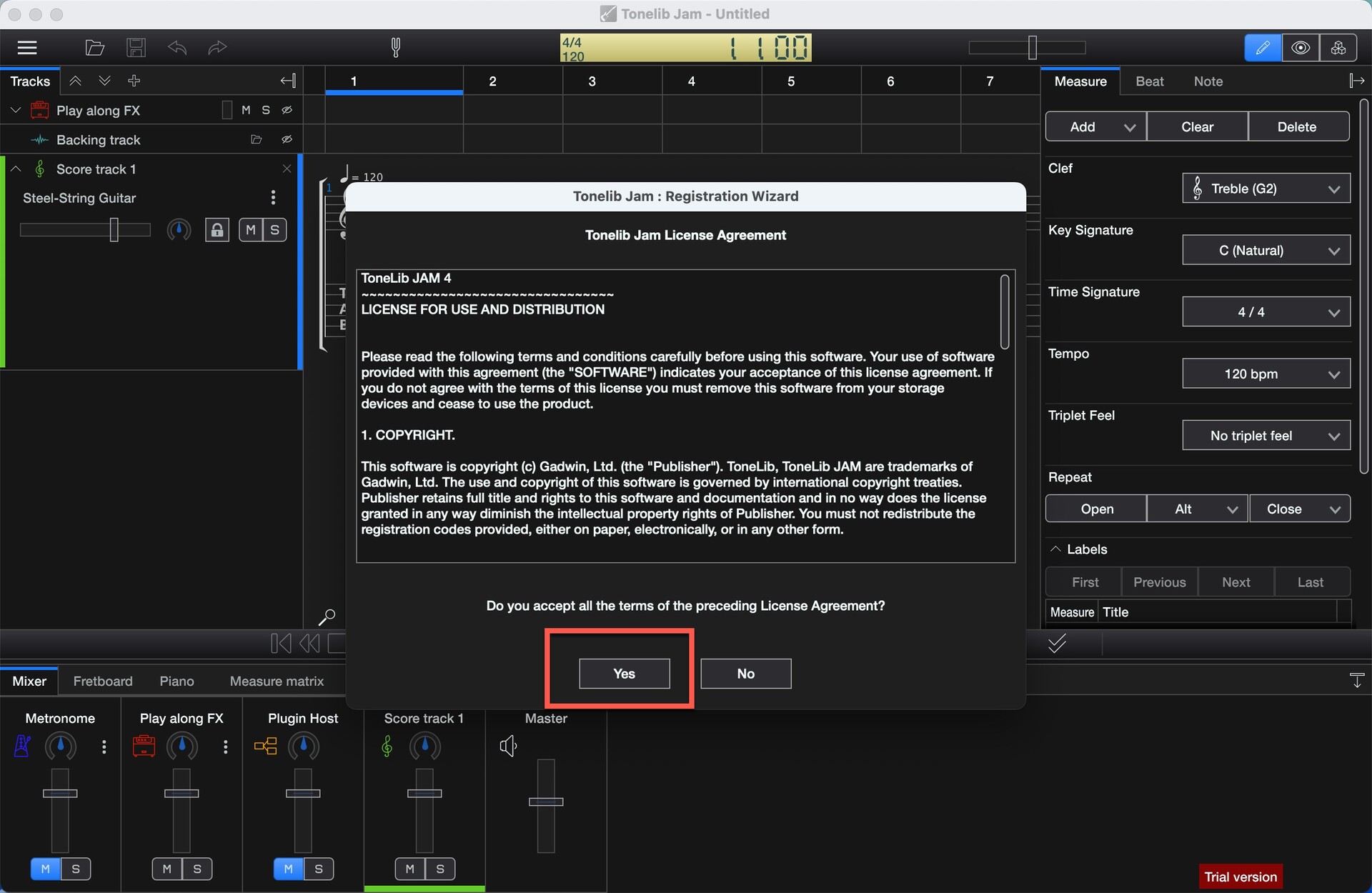Switch to the eye view mode
The height and width of the screenshot is (893, 1372).
coord(1301,48)
